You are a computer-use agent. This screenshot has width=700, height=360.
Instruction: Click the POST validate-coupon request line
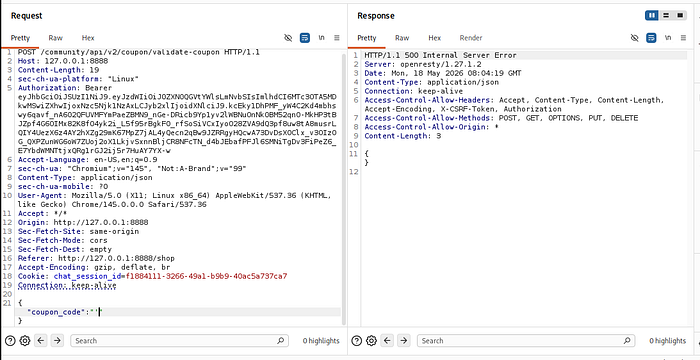click(x=138, y=52)
